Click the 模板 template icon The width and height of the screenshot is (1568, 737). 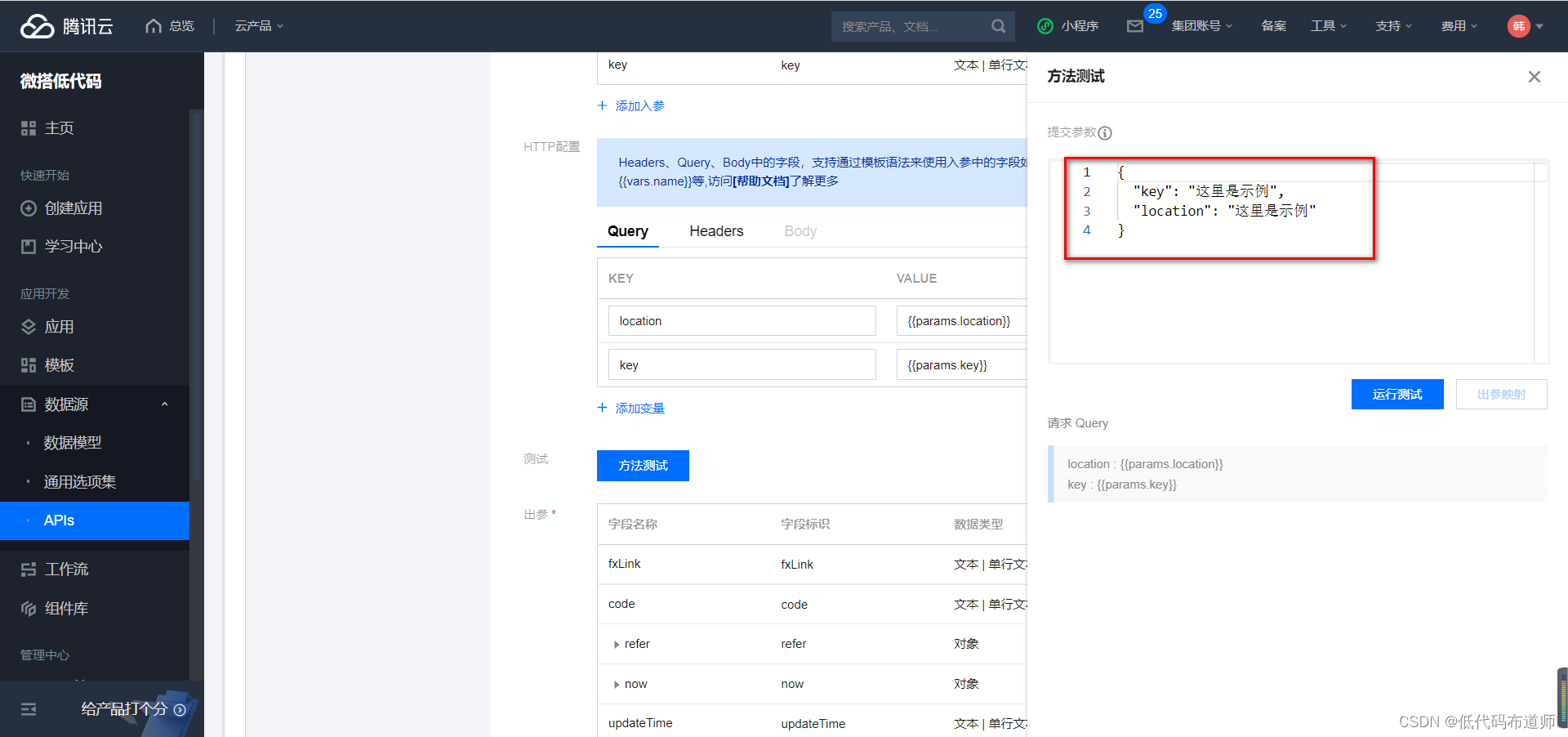tap(29, 365)
